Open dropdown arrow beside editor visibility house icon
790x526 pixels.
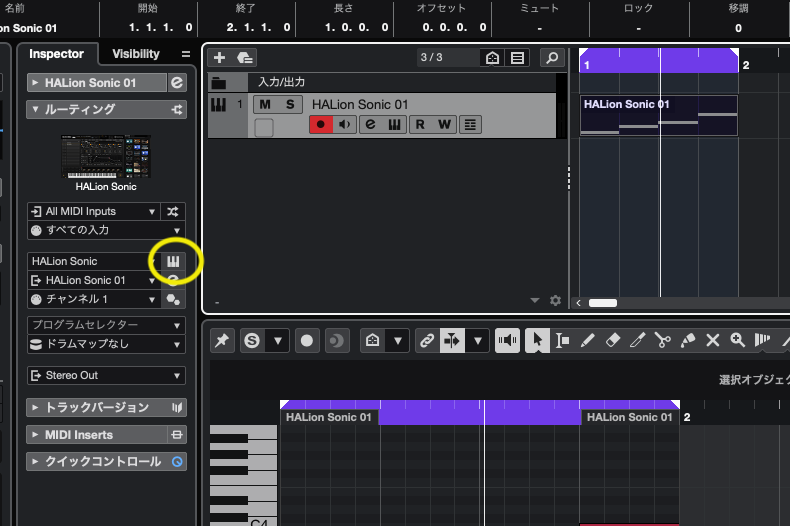(x=398, y=341)
